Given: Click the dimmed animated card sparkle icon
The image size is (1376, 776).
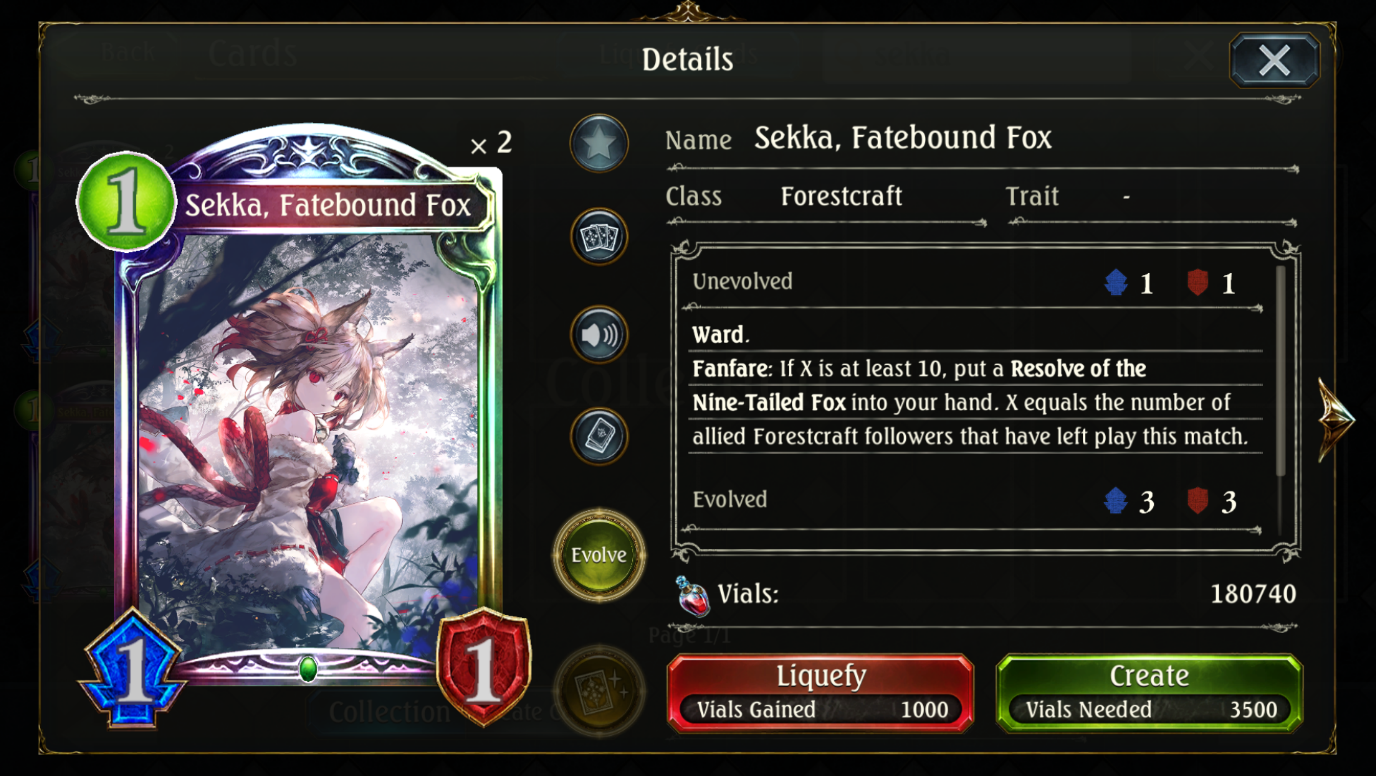Looking at the screenshot, I should click(x=599, y=690).
